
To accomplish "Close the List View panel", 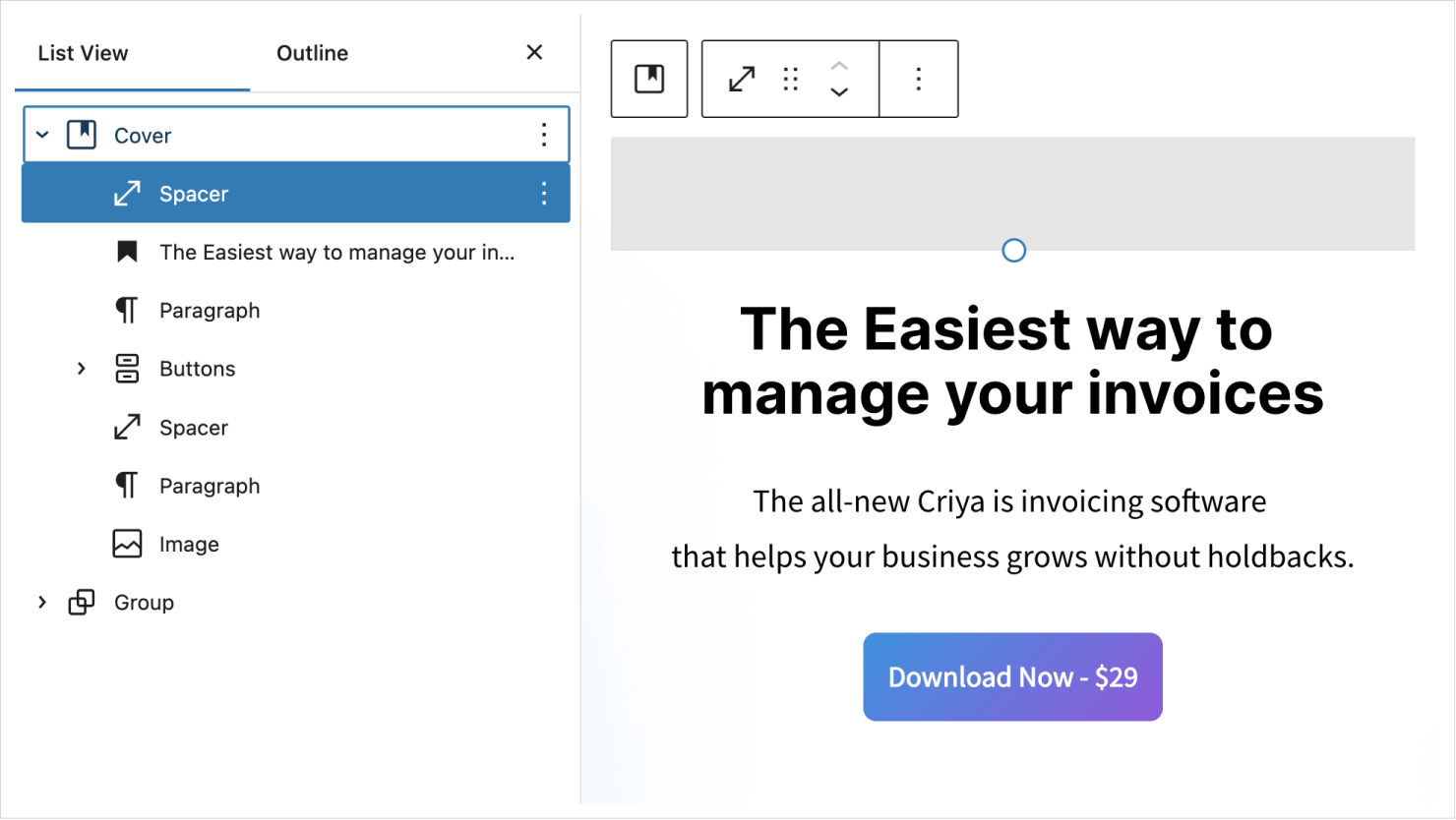I will [534, 52].
